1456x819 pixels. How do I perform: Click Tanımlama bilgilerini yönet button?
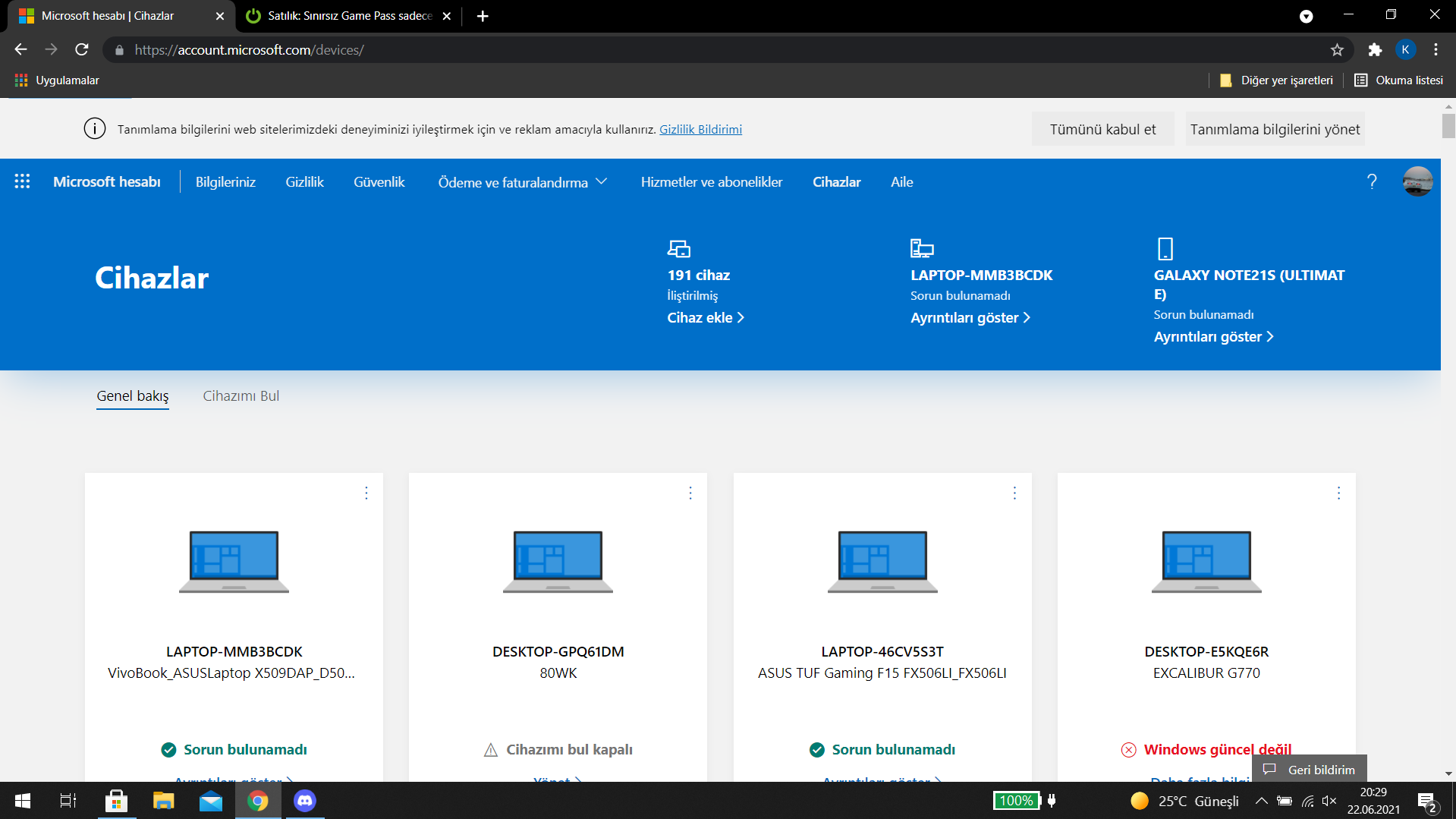1275,129
